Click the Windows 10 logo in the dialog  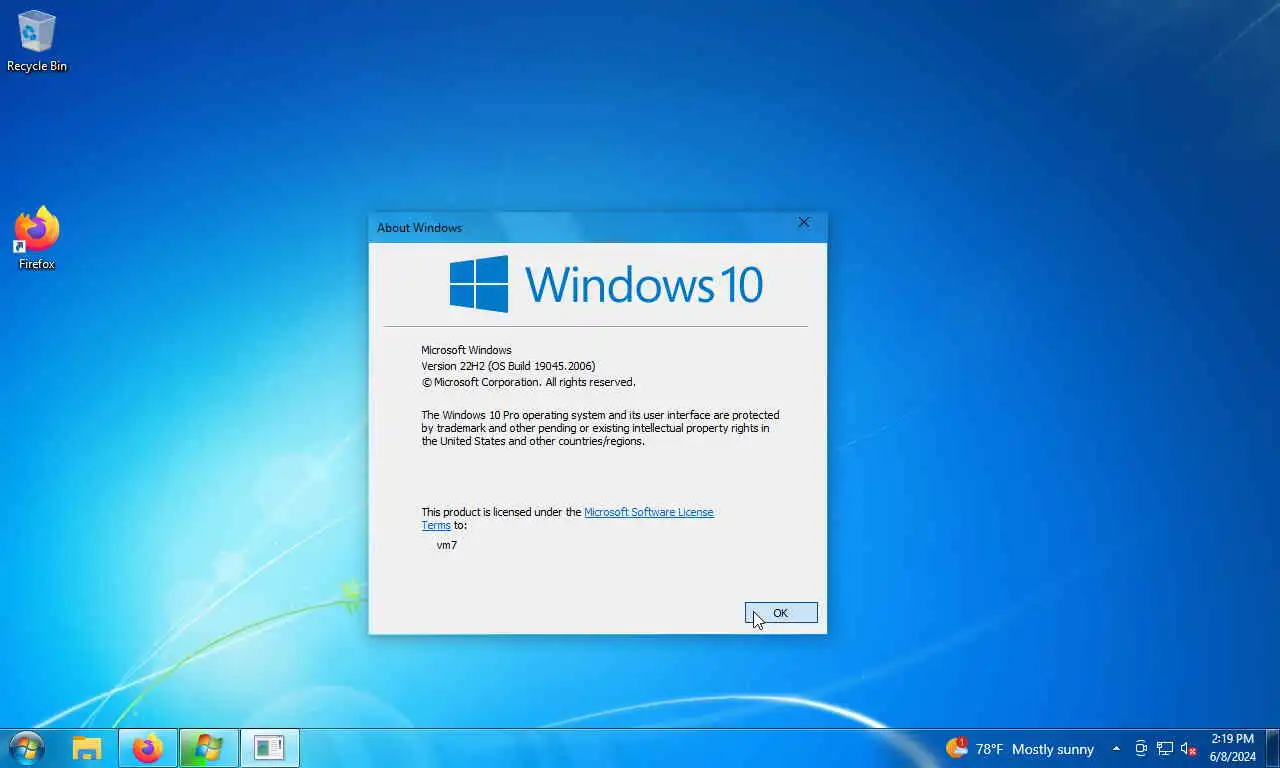click(606, 284)
